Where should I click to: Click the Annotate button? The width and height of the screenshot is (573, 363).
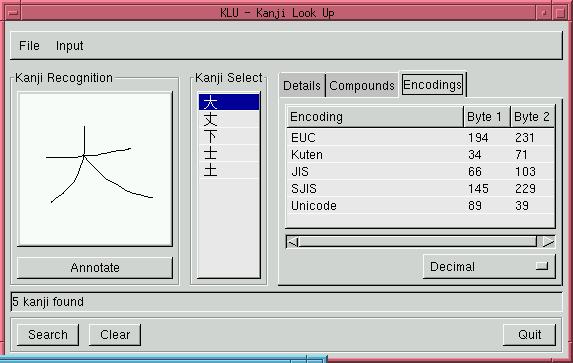95,268
